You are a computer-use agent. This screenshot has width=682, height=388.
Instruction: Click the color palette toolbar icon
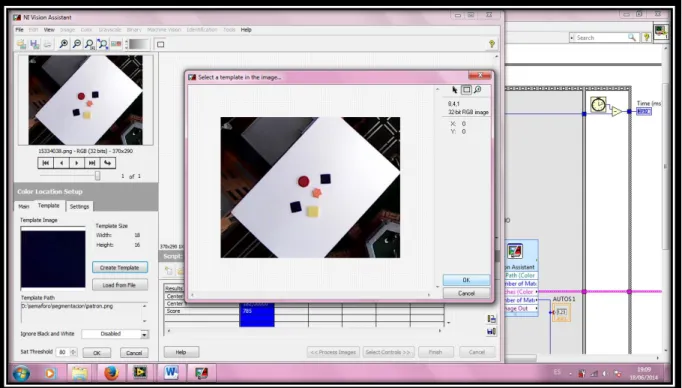[116, 44]
